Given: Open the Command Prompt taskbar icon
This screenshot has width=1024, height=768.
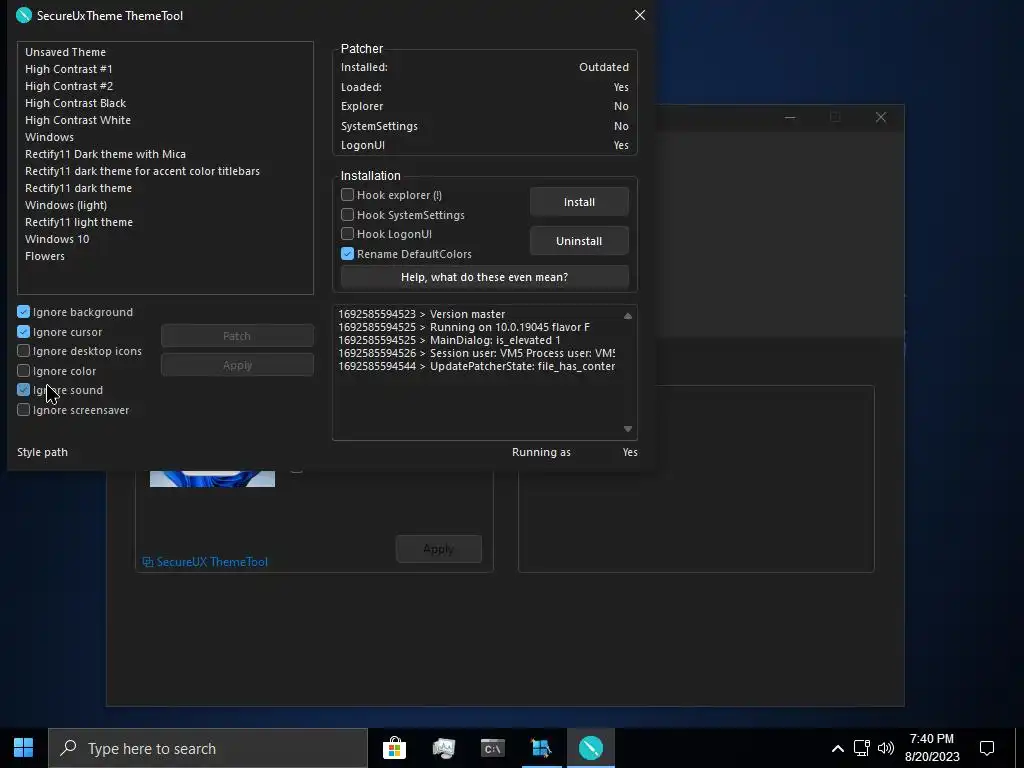Looking at the screenshot, I should coord(492,748).
